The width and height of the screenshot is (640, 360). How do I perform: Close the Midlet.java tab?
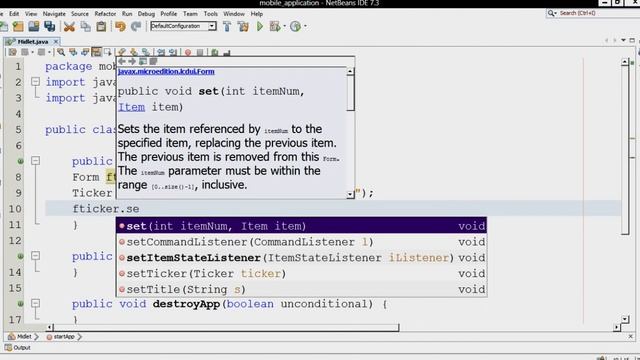click(x=56, y=42)
